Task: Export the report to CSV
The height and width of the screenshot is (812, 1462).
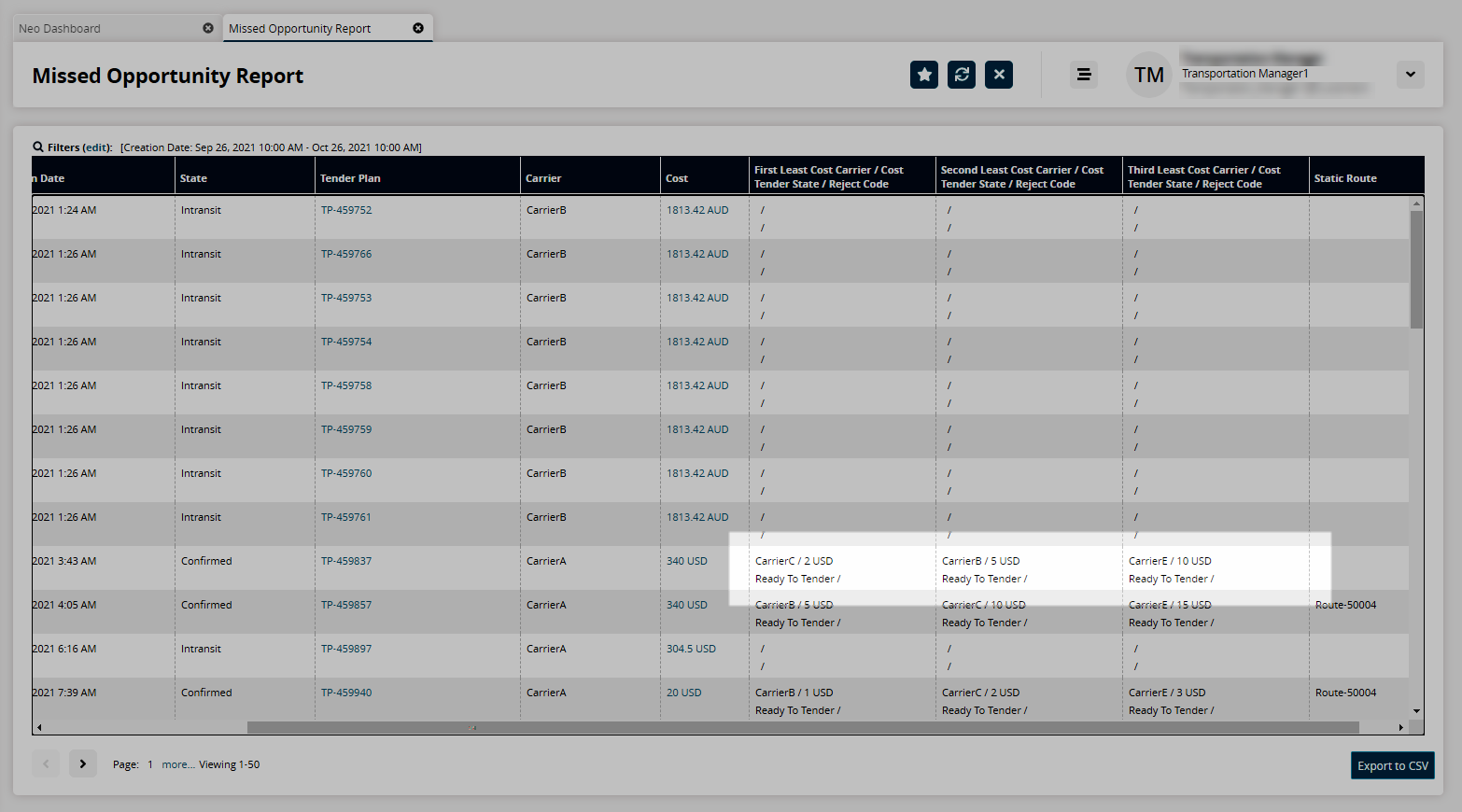Action: (1392, 765)
